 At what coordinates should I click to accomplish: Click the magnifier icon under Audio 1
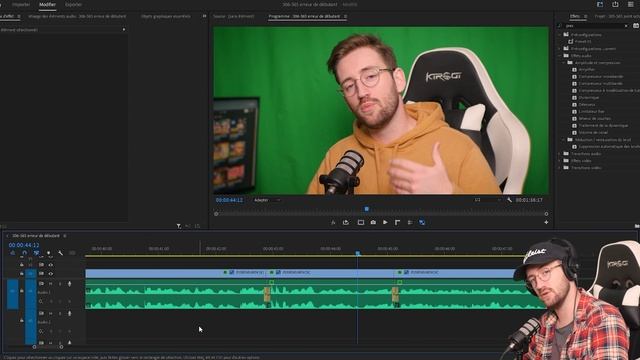coord(41,301)
